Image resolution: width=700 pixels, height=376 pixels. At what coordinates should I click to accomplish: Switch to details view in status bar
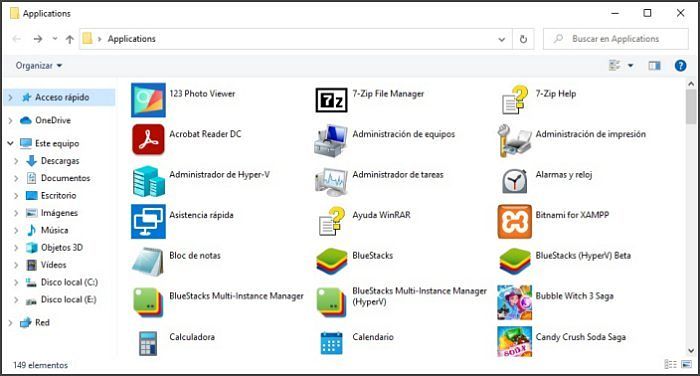(x=671, y=364)
